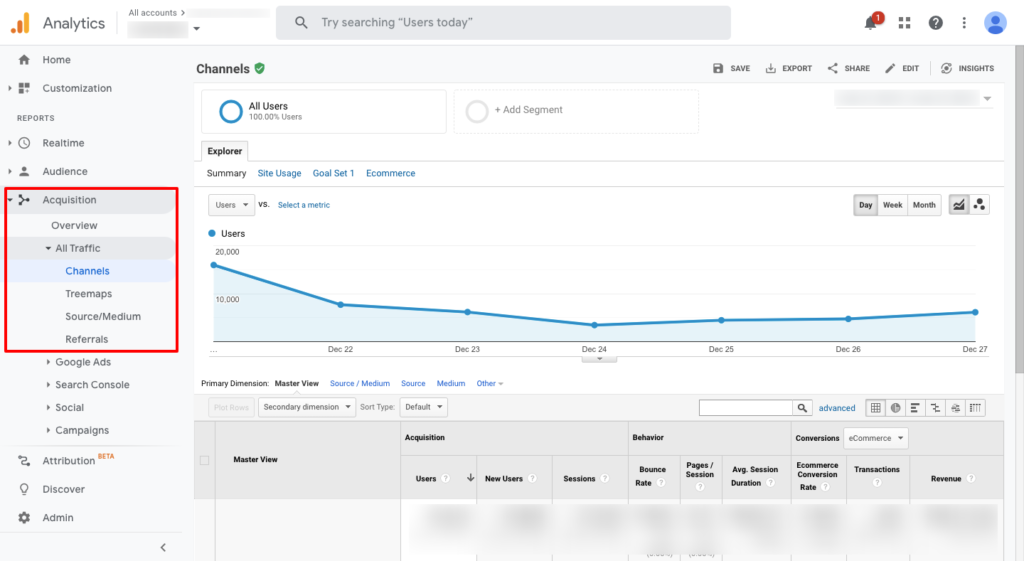Switch to line chart view

pyautogui.click(x=958, y=205)
